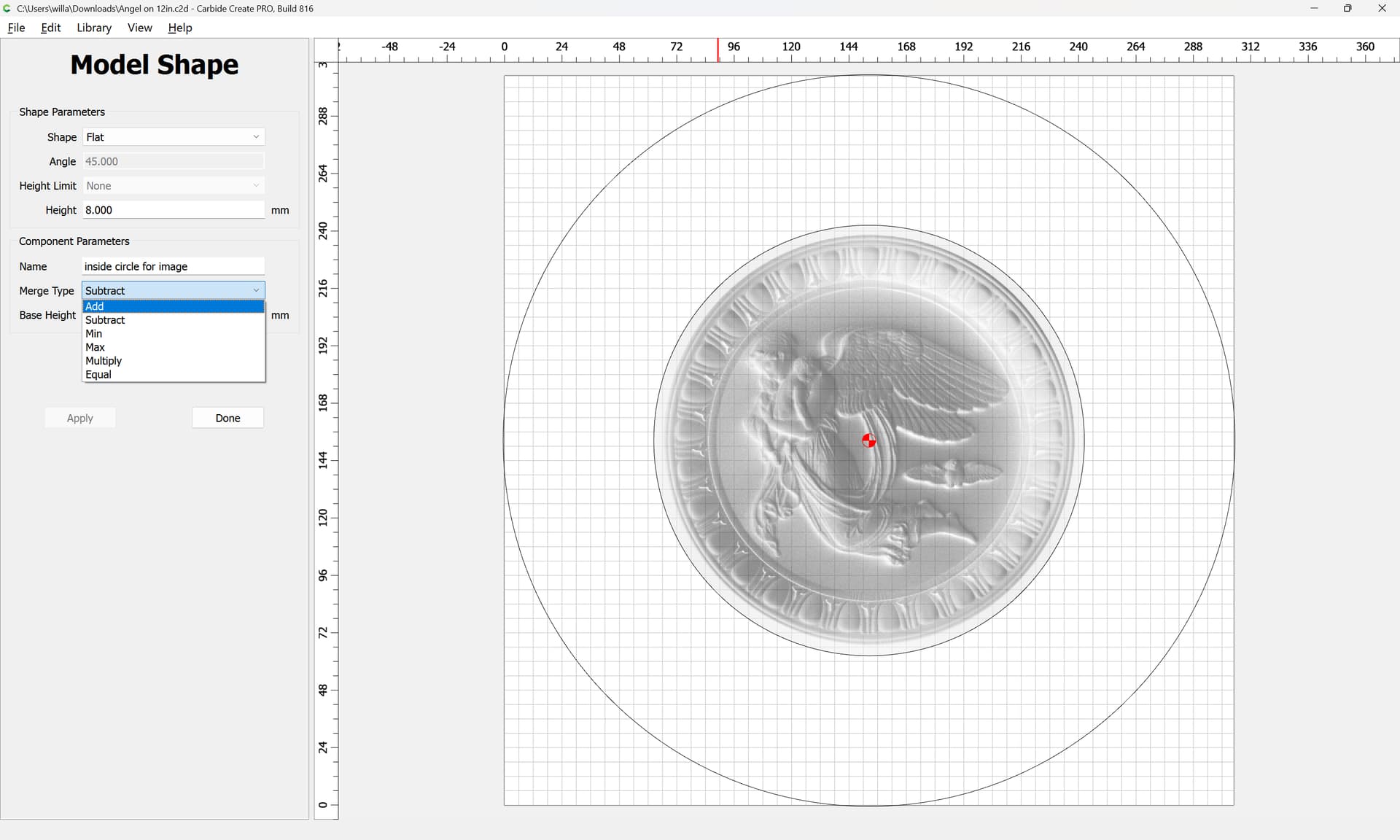Choose Min in Merge Type list
Image resolution: width=1400 pixels, height=840 pixels.
pyautogui.click(x=174, y=334)
